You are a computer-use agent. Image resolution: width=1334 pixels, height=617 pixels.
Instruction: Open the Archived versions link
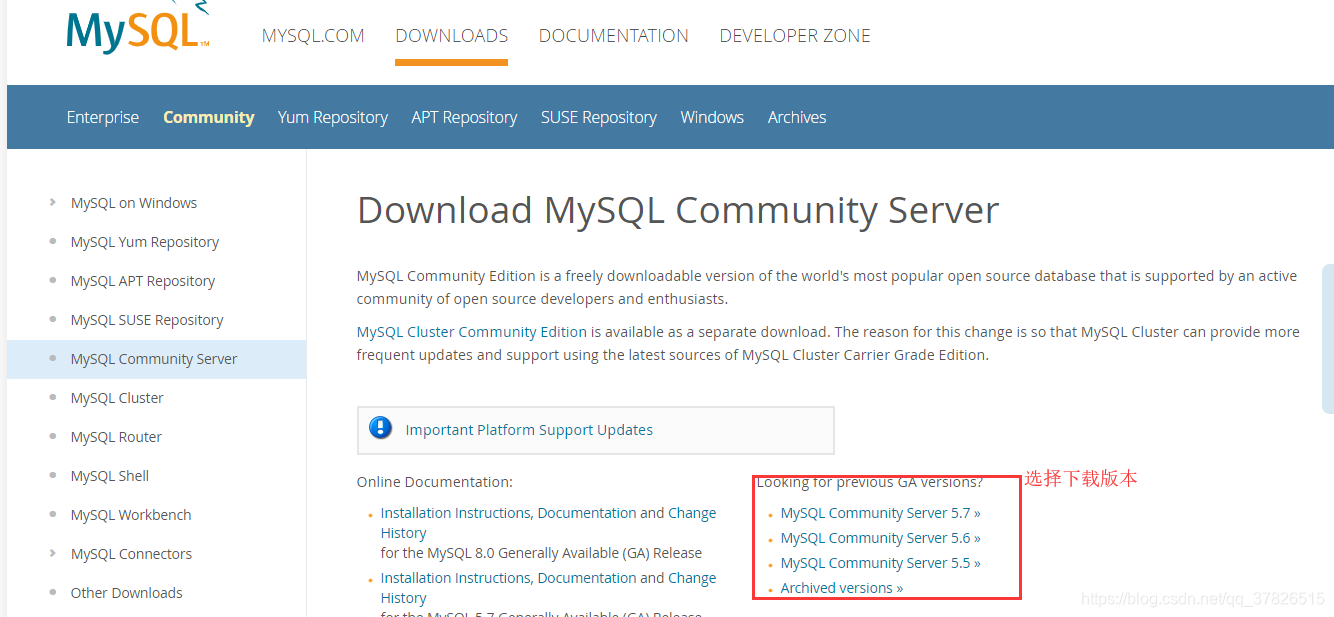842,588
